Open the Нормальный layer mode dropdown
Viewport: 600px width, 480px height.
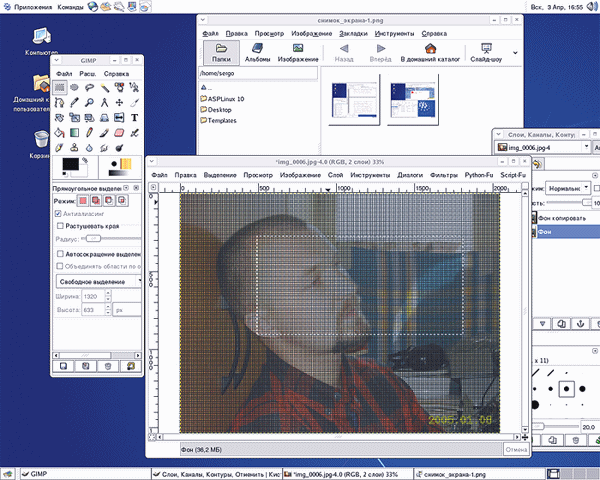568,188
